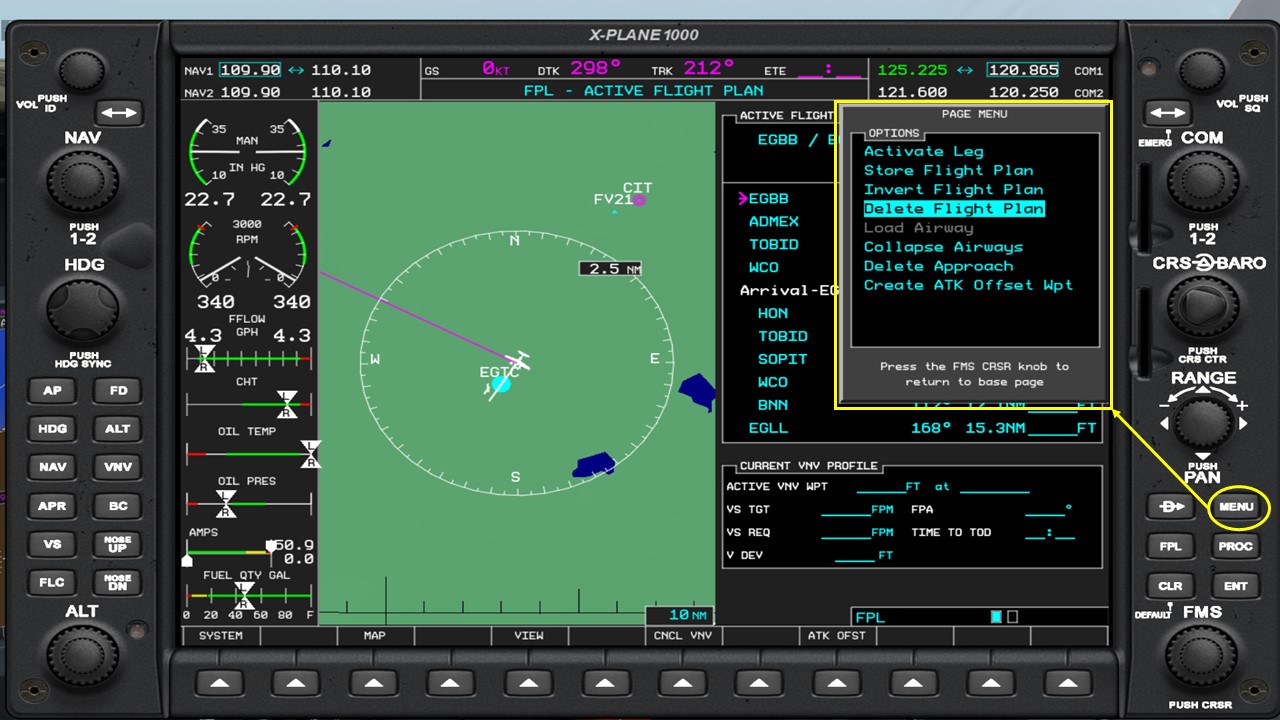
Task: Toggle the FD flight director button
Action: coord(118,391)
